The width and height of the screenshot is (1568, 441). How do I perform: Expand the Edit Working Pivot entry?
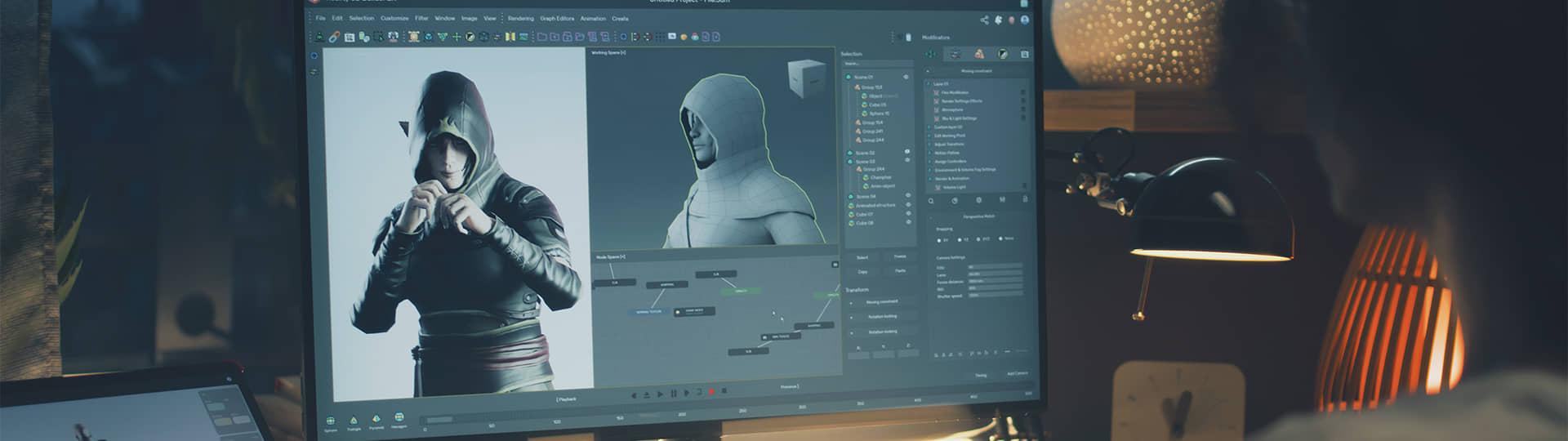tap(929, 136)
